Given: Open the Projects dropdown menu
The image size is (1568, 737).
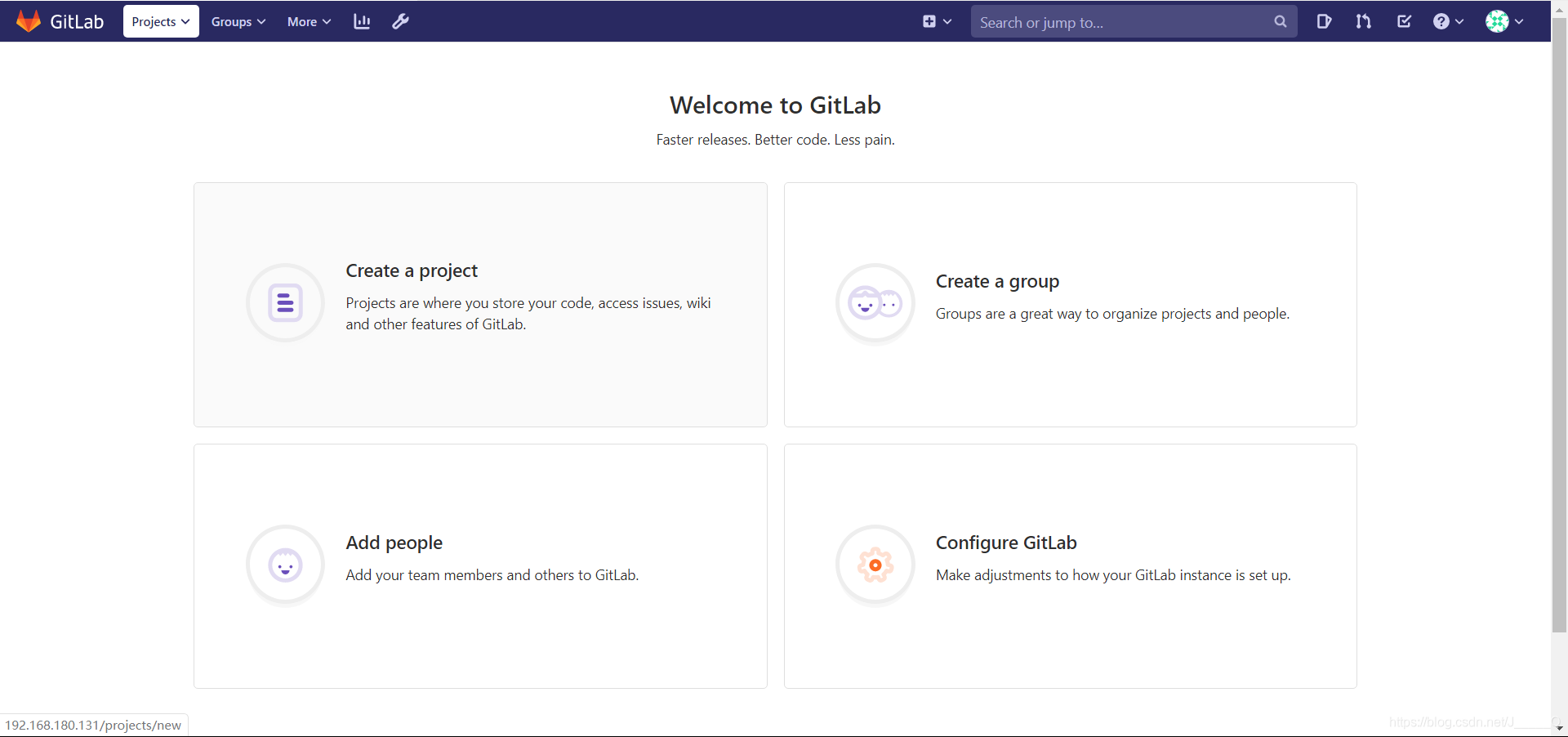Looking at the screenshot, I should click(x=161, y=21).
